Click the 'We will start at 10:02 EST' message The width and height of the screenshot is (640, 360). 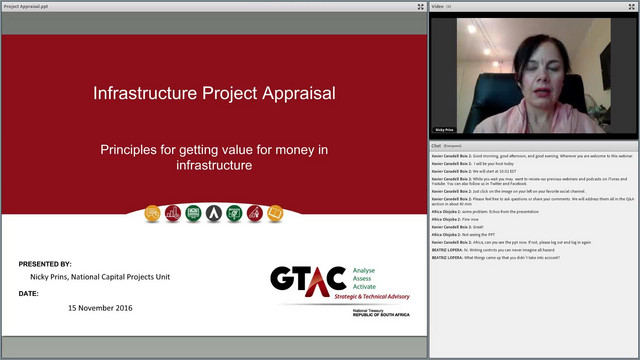pyautogui.click(x=474, y=171)
